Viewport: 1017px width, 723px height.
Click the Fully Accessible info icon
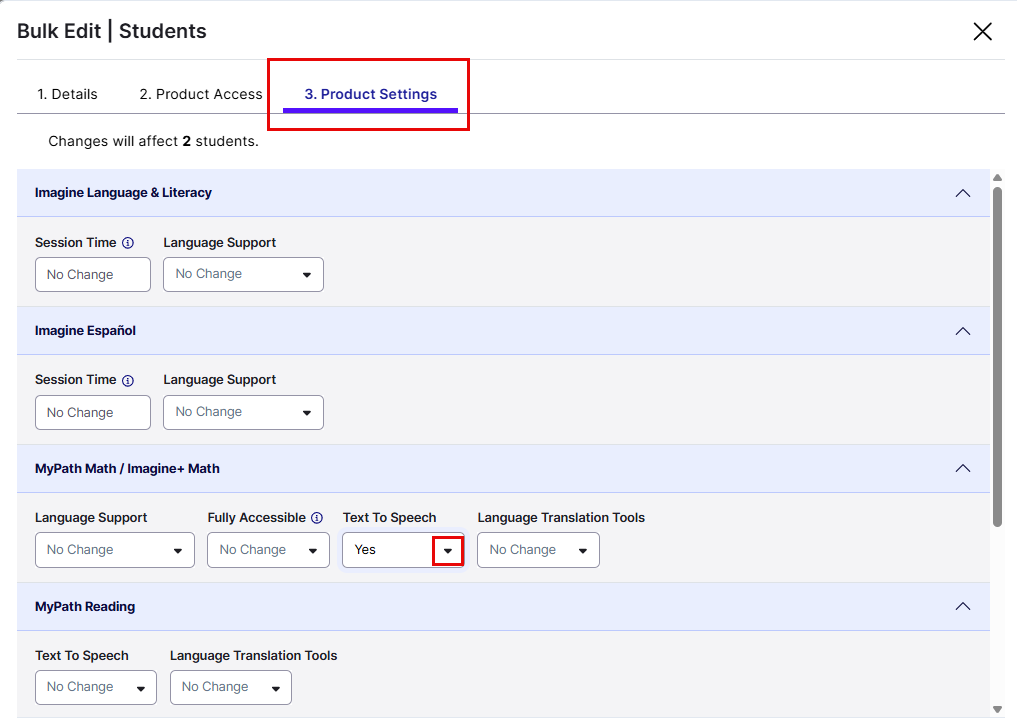click(317, 518)
